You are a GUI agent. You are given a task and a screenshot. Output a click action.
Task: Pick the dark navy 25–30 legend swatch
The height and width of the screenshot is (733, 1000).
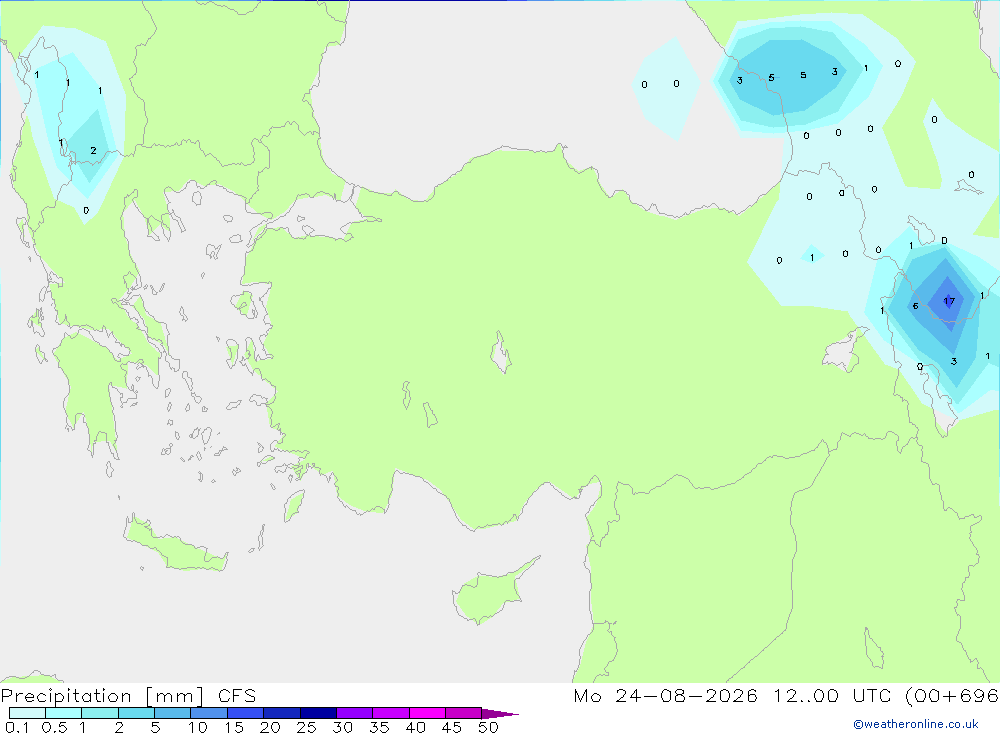click(x=318, y=713)
